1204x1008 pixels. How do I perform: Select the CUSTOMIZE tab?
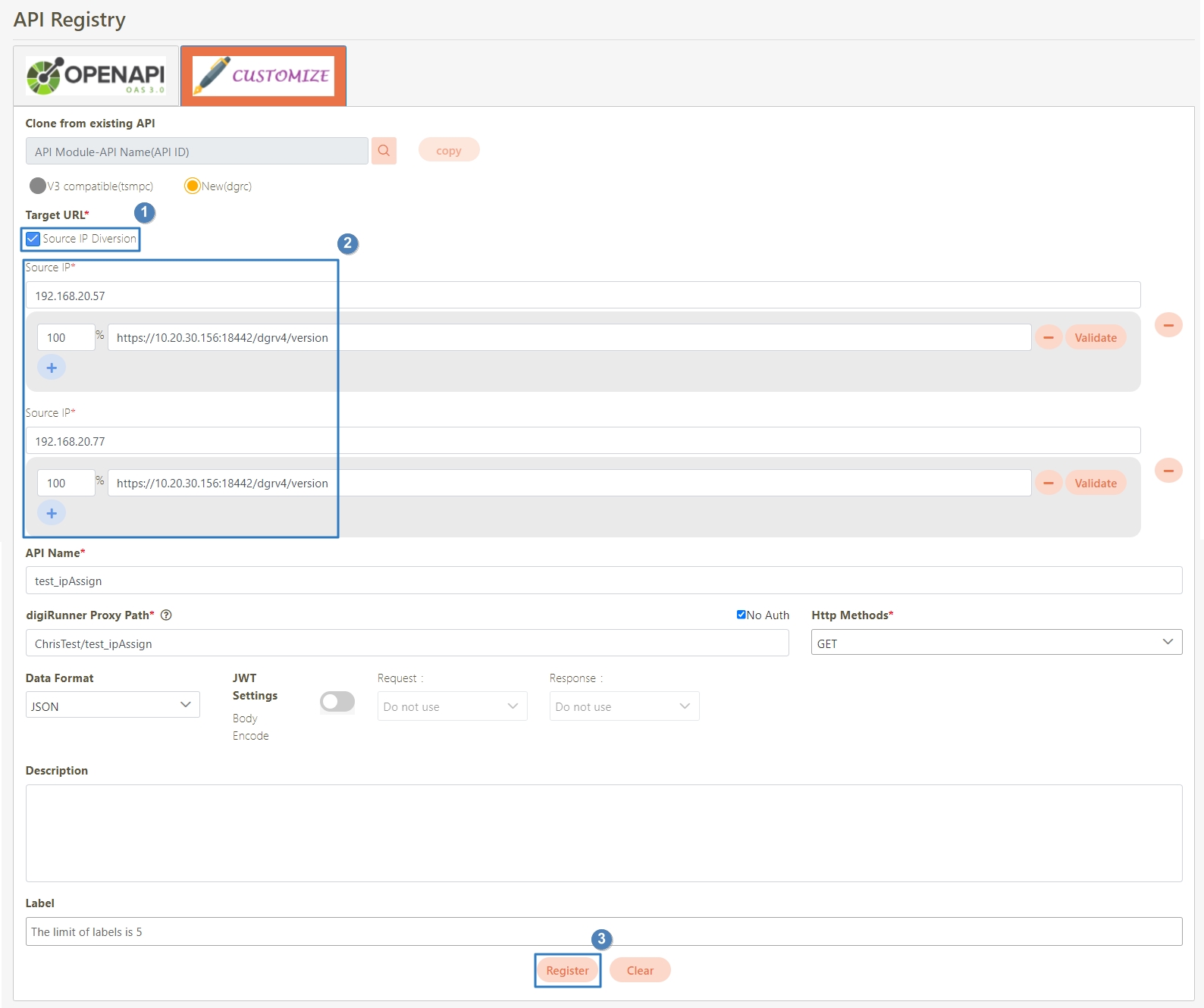pos(263,76)
